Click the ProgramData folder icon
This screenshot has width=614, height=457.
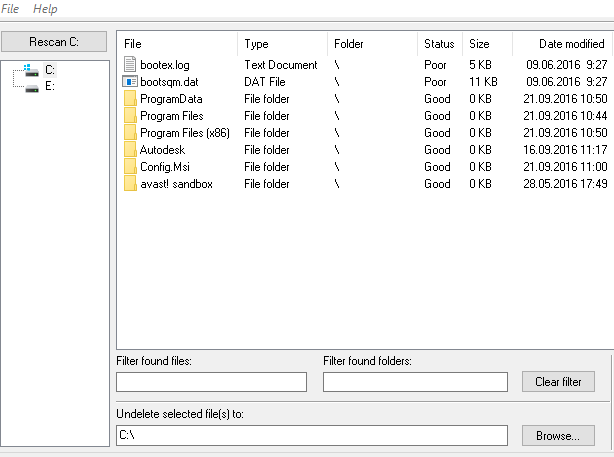[130, 99]
